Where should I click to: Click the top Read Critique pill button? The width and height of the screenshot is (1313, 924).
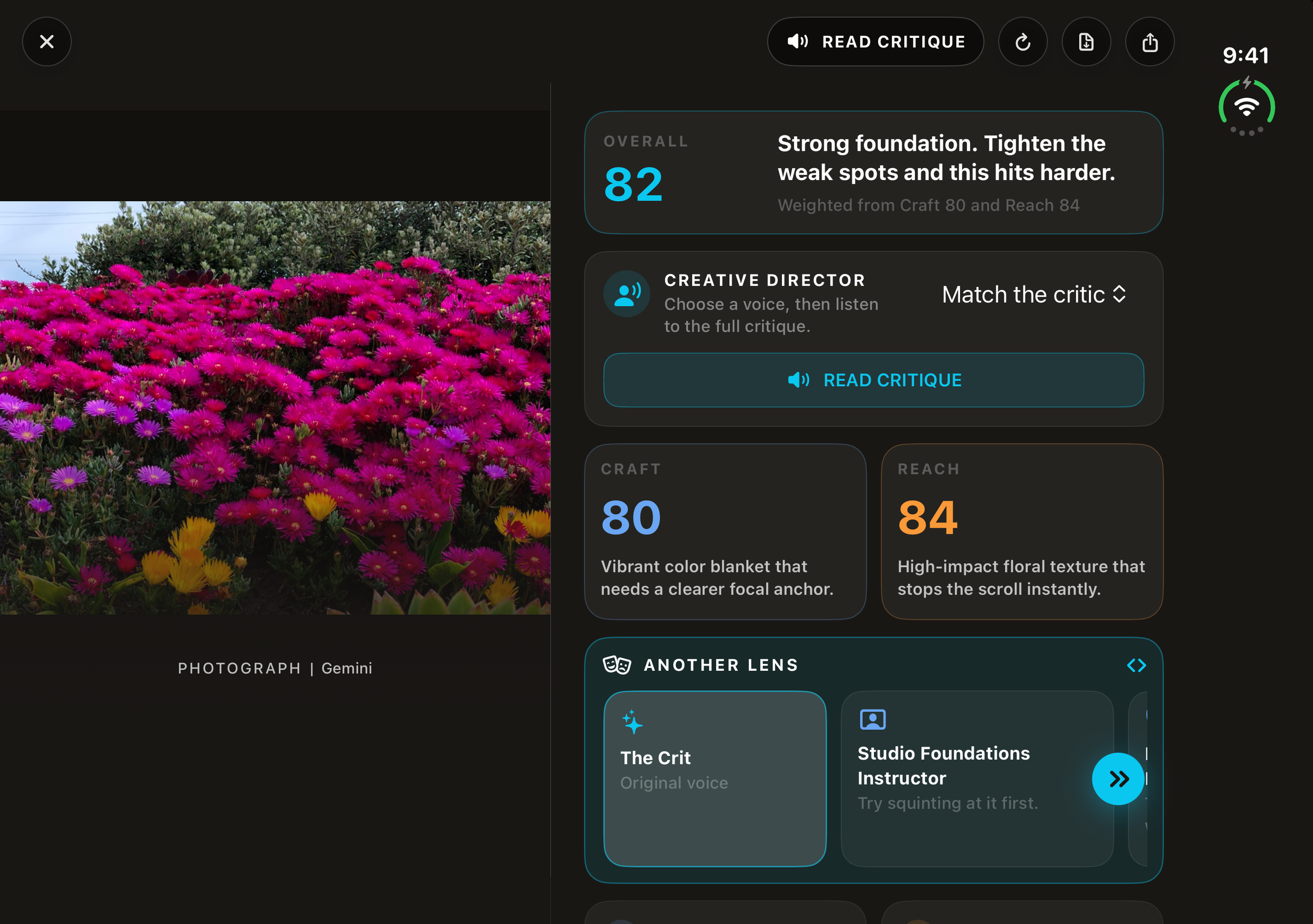[x=876, y=42]
